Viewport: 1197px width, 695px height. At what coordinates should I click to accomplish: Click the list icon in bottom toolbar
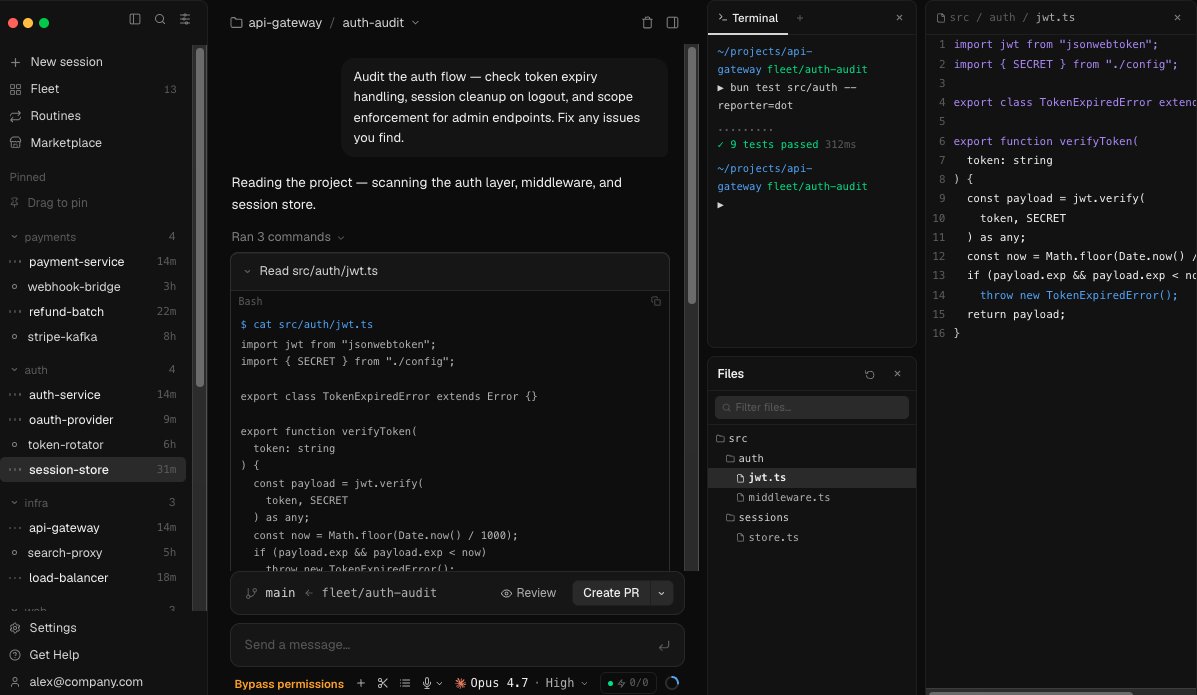tap(405, 684)
